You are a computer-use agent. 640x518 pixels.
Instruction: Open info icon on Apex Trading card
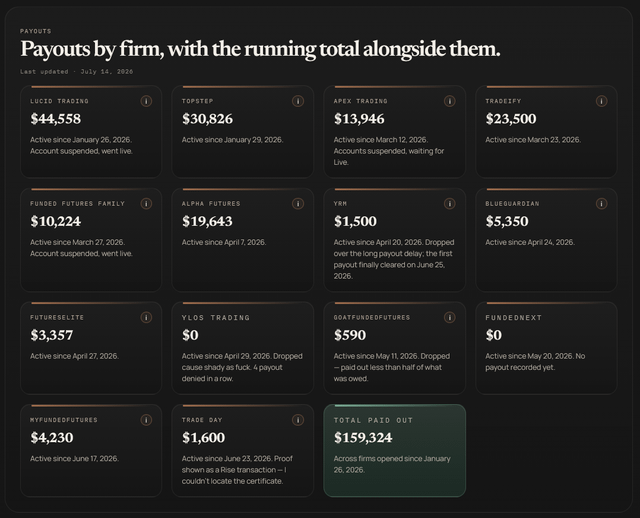pyautogui.click(x=450, y=101)
